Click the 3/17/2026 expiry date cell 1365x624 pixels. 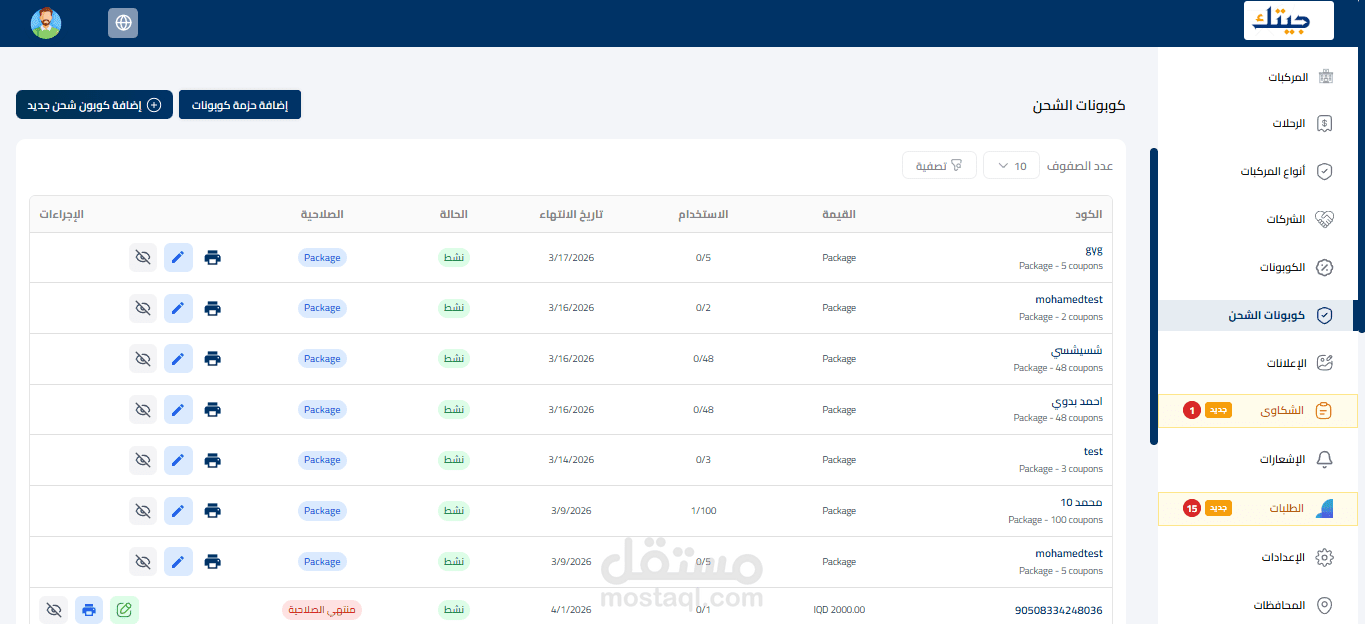point(571,258)
